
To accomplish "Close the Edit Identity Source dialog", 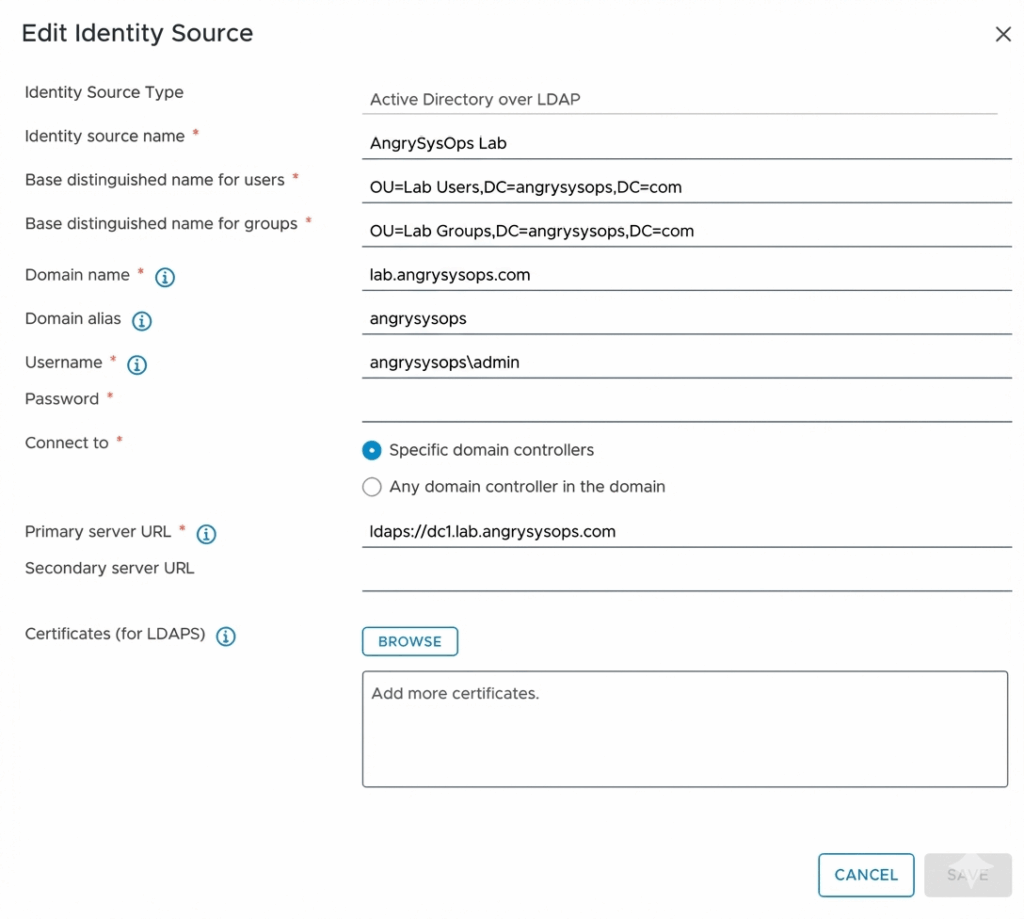I will click(x=1003, y=34).
